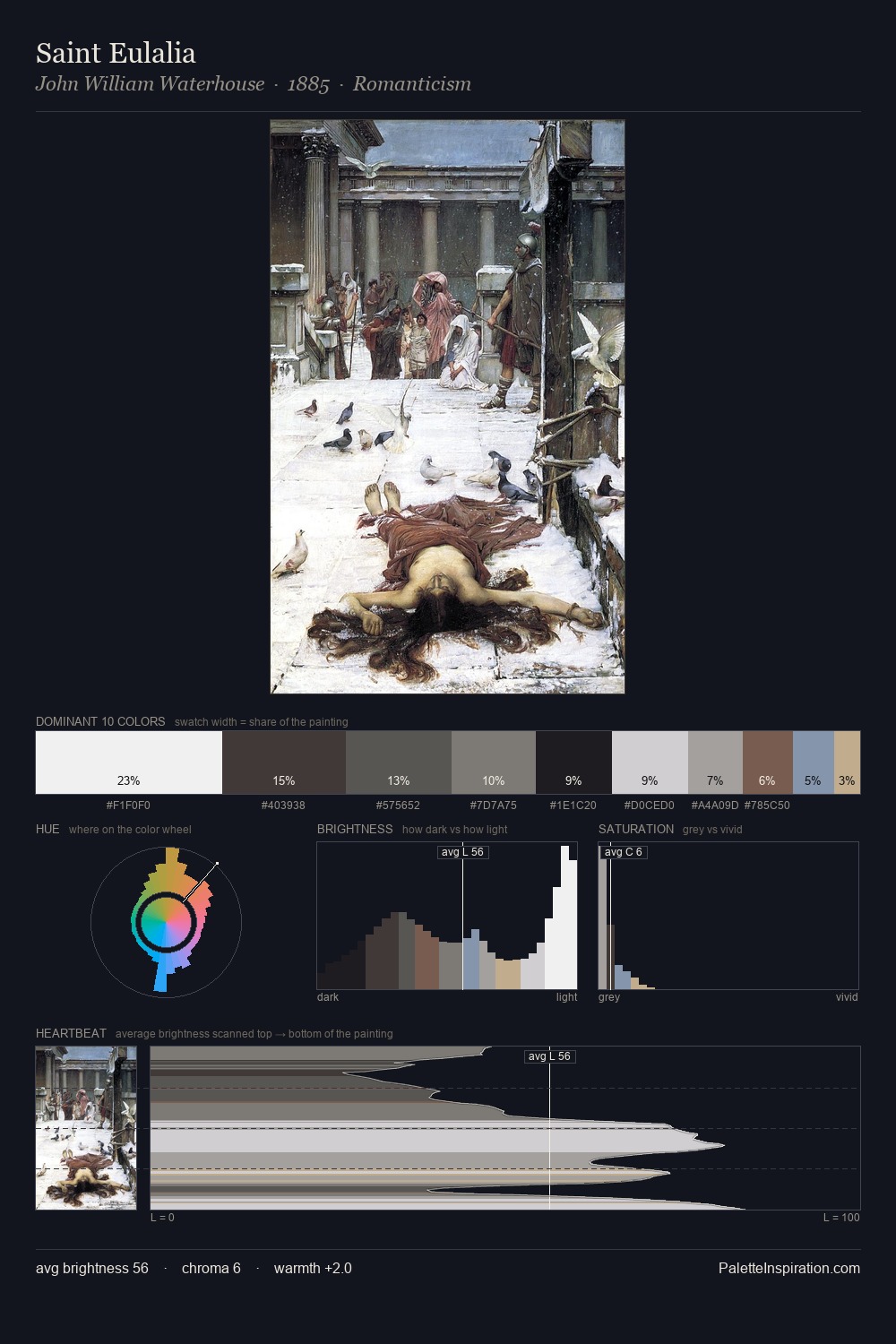
Task: Click the 'warmth +2.0' footer stat
Action: (x=313, y=1268)
